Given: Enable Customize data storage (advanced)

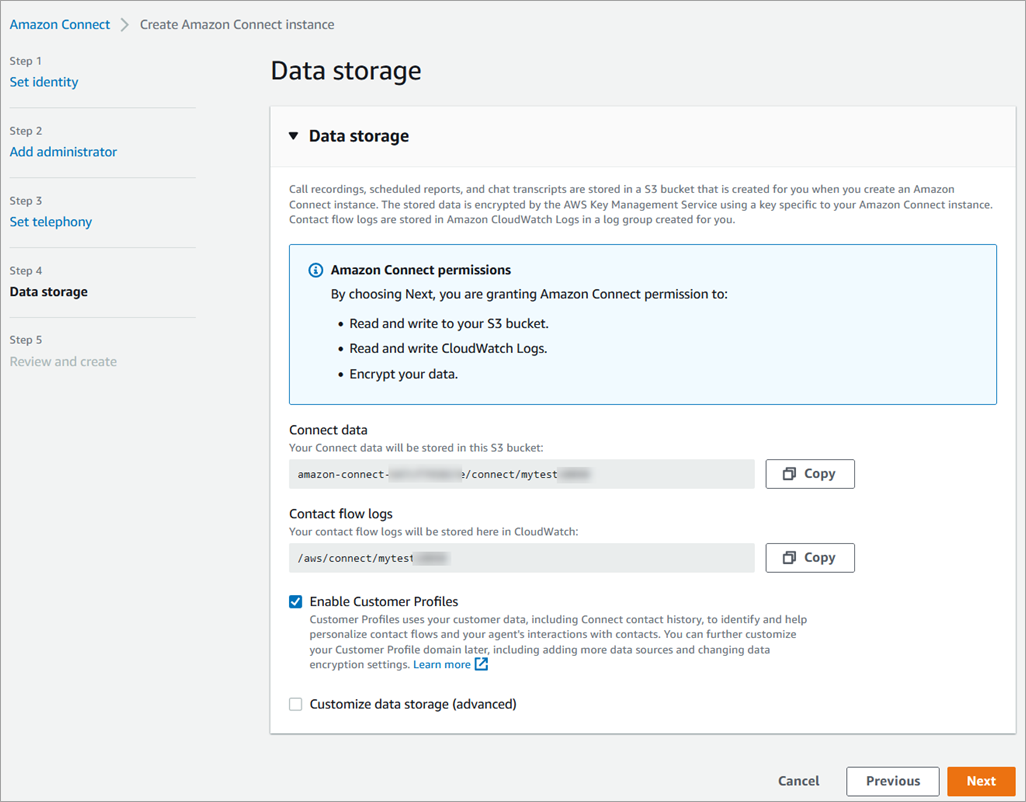Looking at the screenshot, I should point(295,704).
